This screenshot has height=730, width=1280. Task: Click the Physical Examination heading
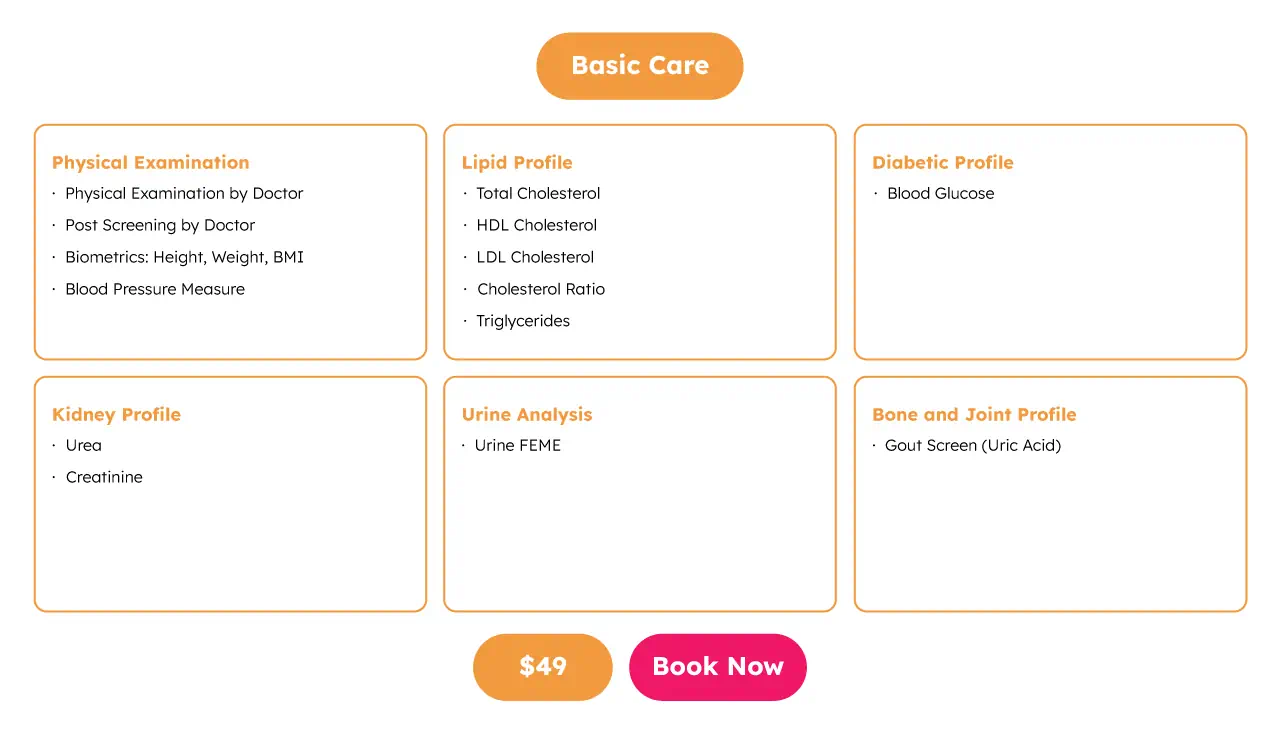coord(151,163)
